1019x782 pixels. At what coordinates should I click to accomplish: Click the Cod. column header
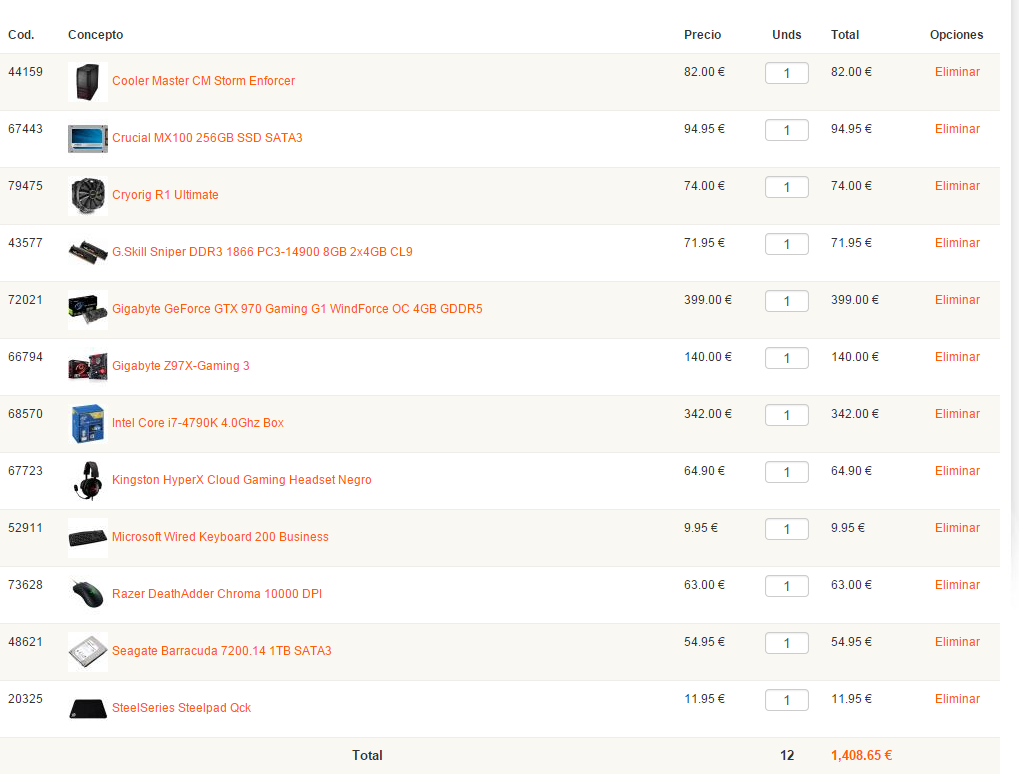(21, 35)
